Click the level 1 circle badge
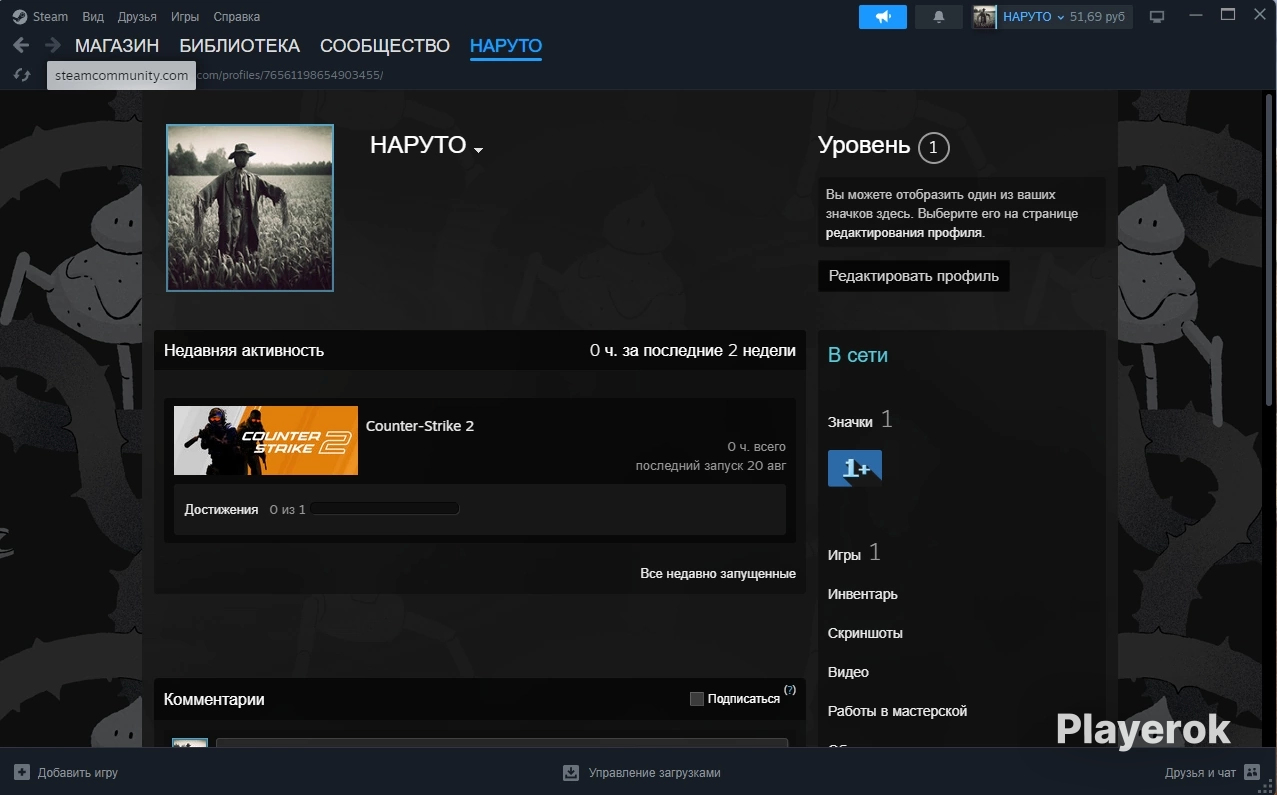 click(x=933, y=148)
